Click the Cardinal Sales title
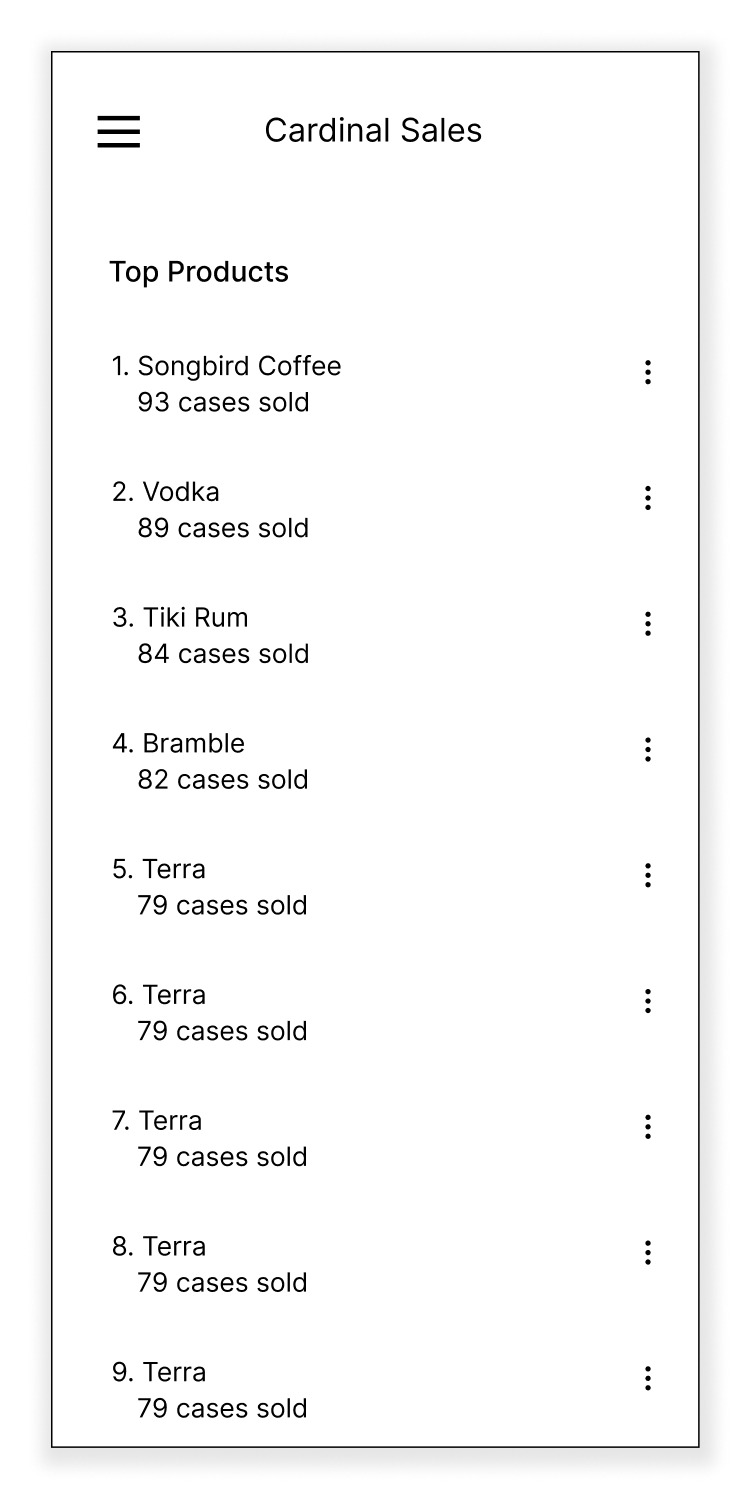 373,130
